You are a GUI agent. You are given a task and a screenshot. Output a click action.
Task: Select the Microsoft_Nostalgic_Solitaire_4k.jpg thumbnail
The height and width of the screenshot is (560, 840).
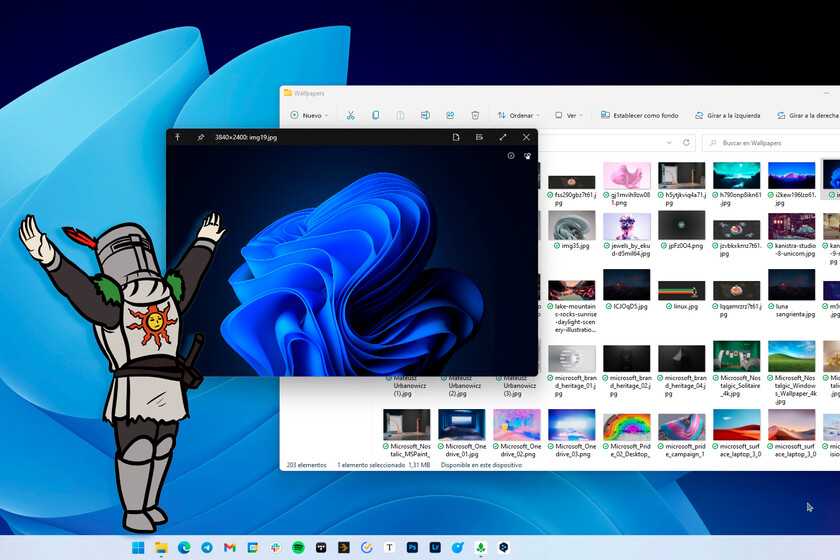(x=737, y=356)
